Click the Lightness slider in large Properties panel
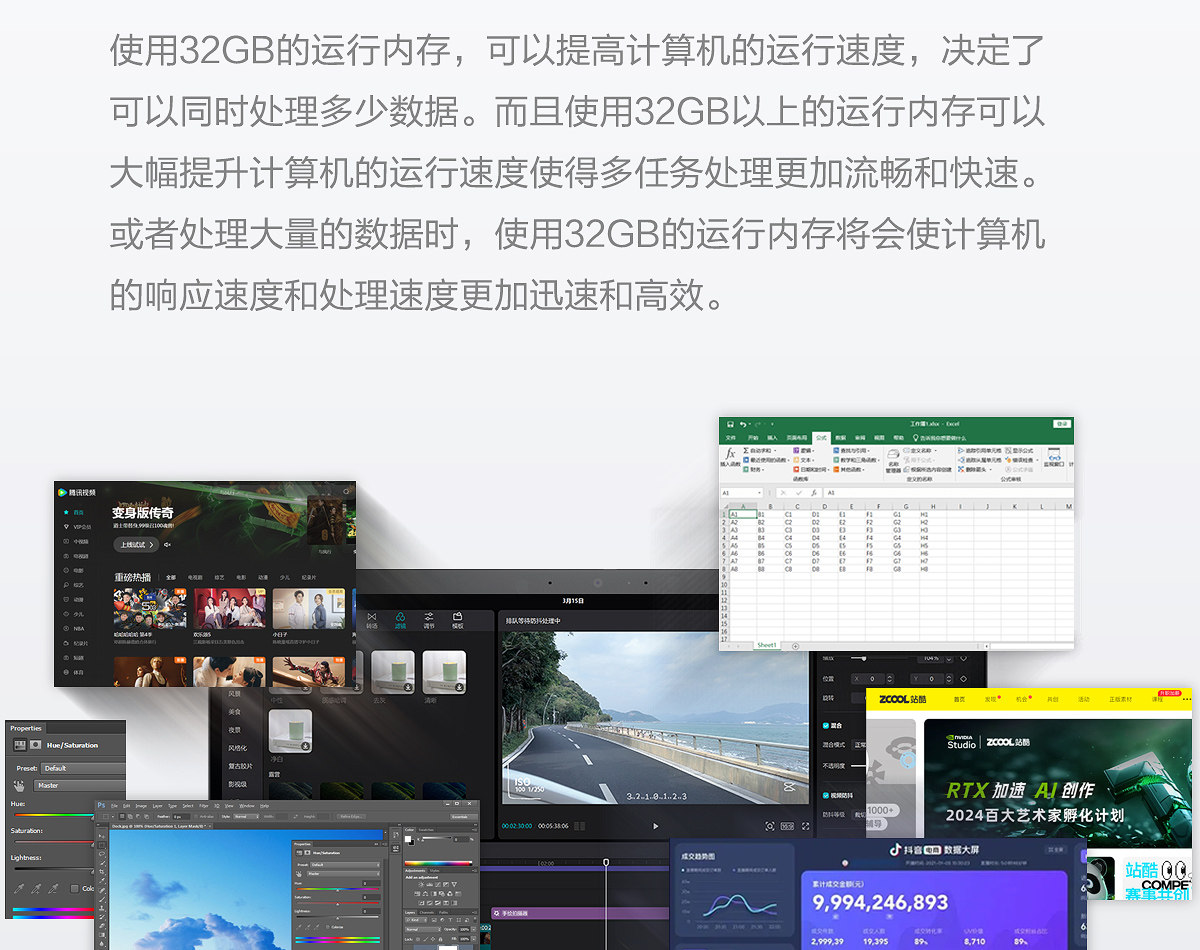1200x950 pixels. point(54,869)
